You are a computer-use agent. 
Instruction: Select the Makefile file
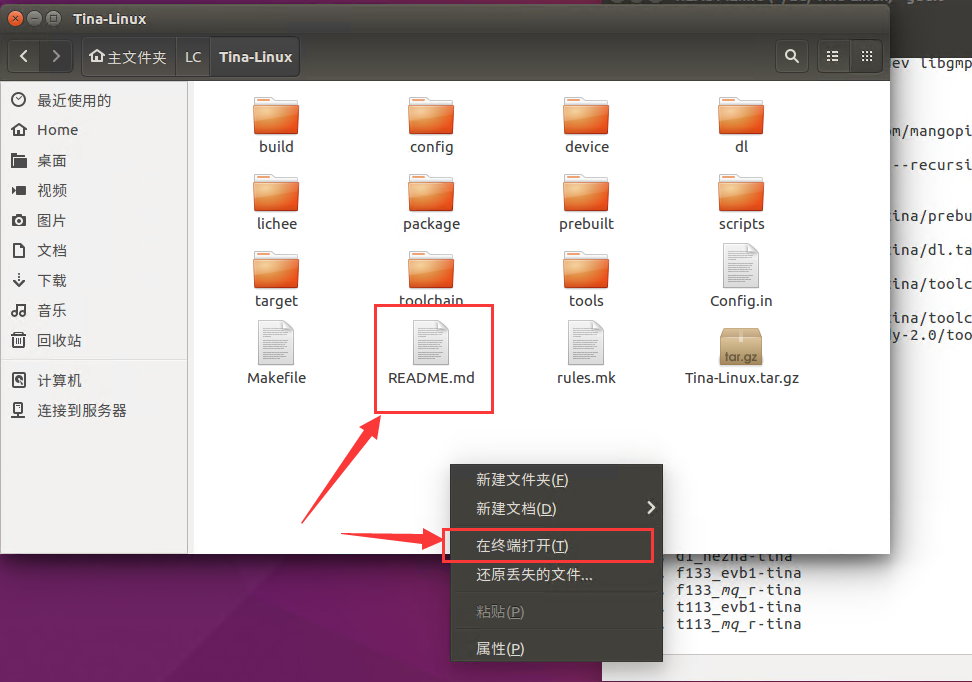[276, 353]
